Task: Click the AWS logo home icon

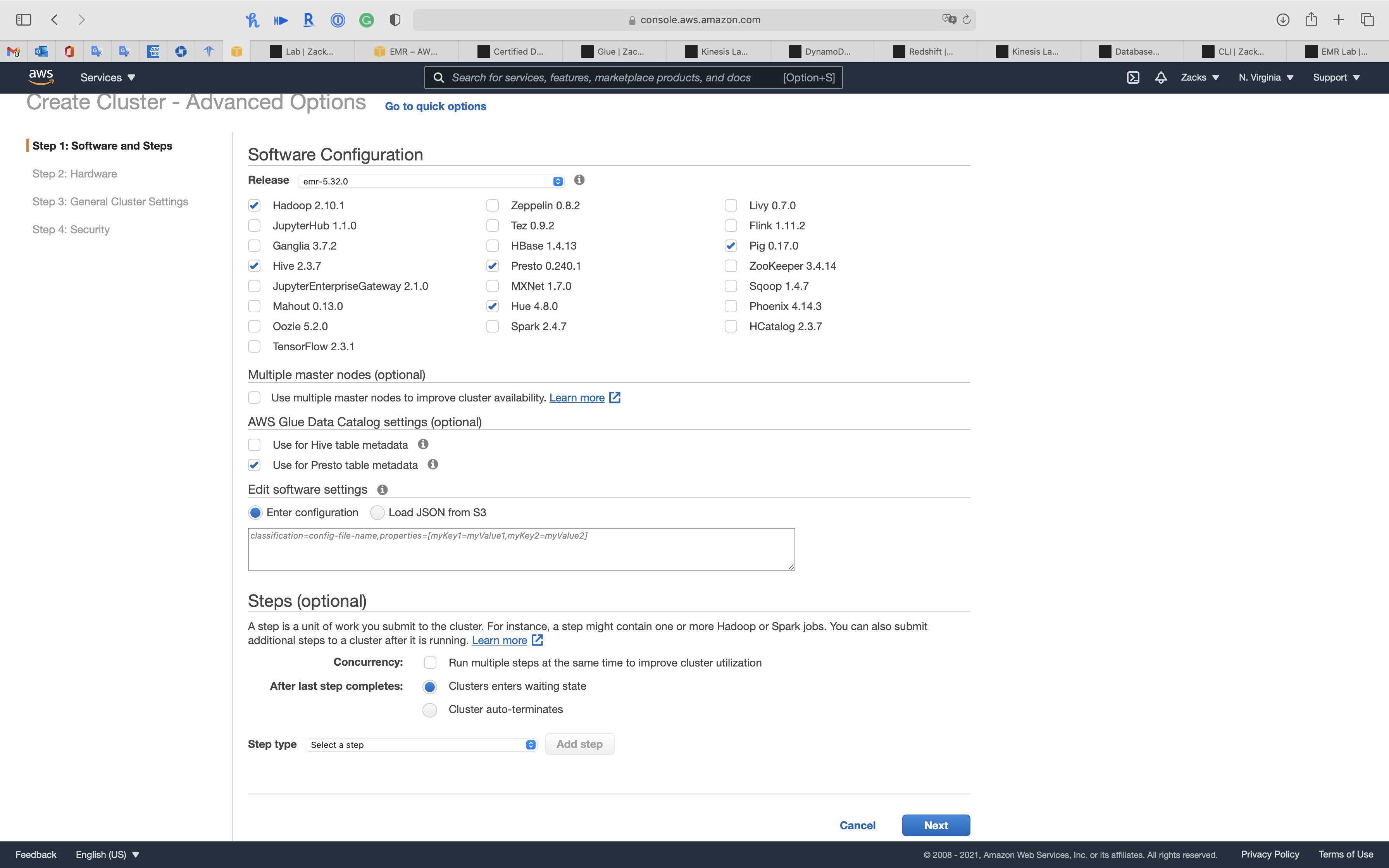Action: pos(41,77)
